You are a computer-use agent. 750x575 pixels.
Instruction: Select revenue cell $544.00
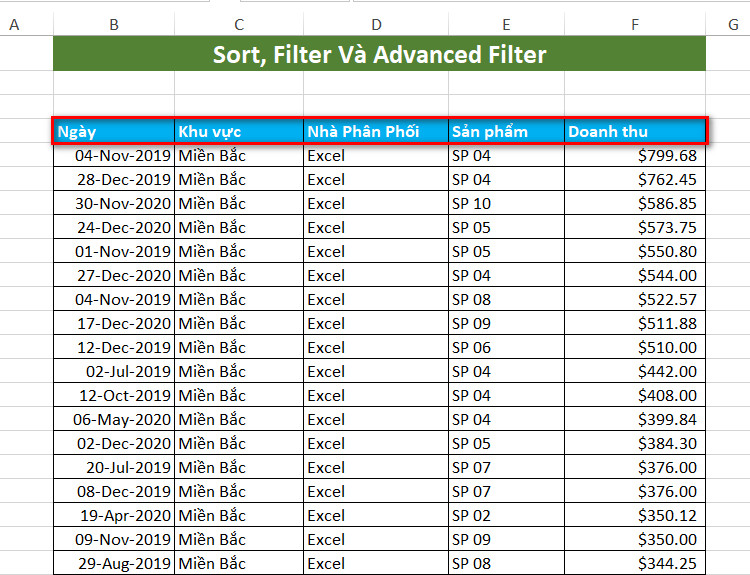635,275
